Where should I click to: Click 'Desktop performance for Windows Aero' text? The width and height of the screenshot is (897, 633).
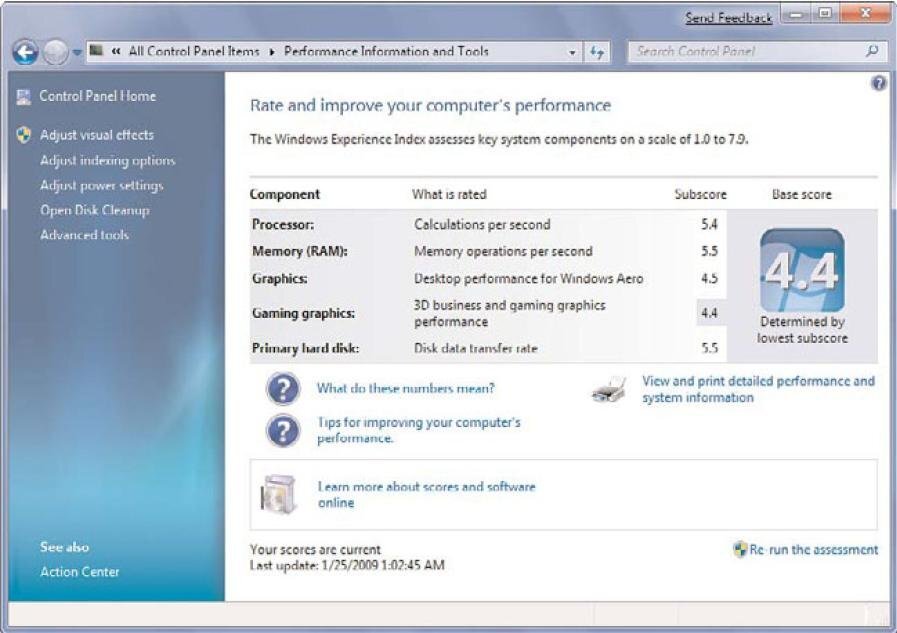pyautogui.click(x=529, y=279)
